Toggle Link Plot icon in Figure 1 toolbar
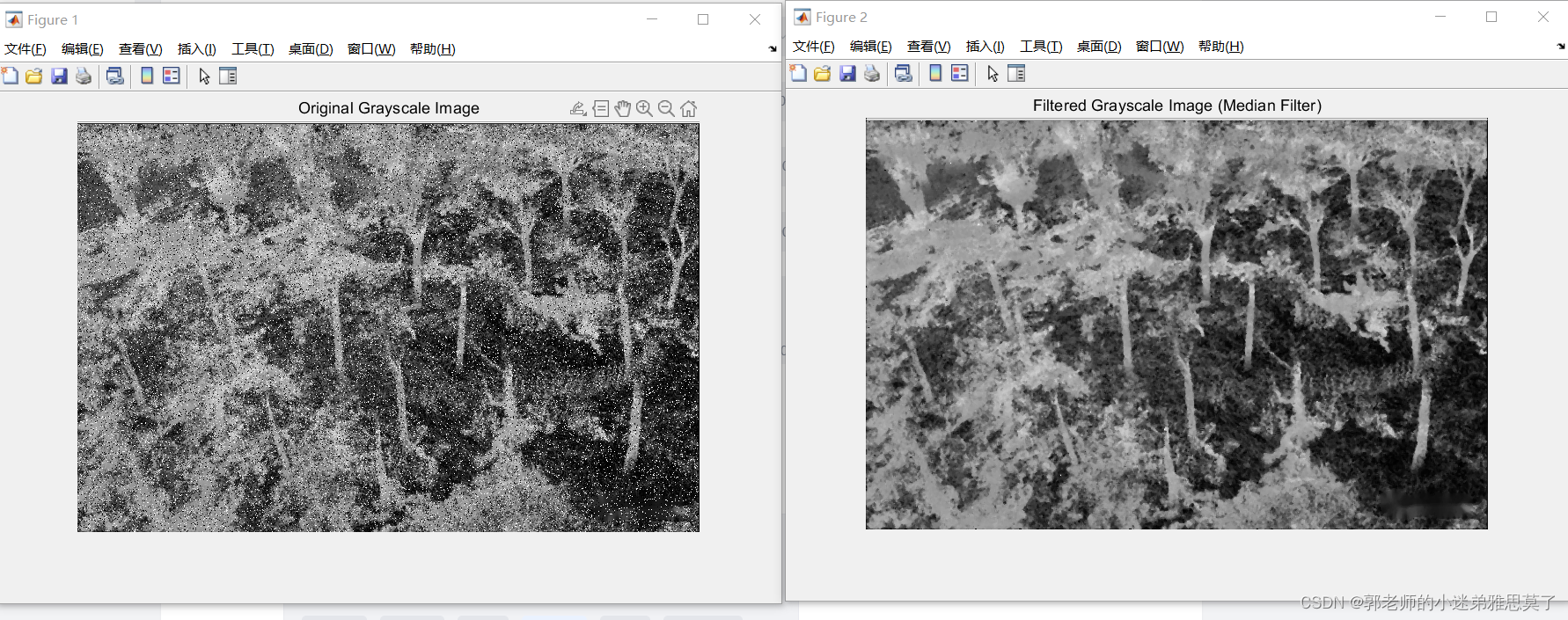1568x620 pixels. click(x=114, y=76)
